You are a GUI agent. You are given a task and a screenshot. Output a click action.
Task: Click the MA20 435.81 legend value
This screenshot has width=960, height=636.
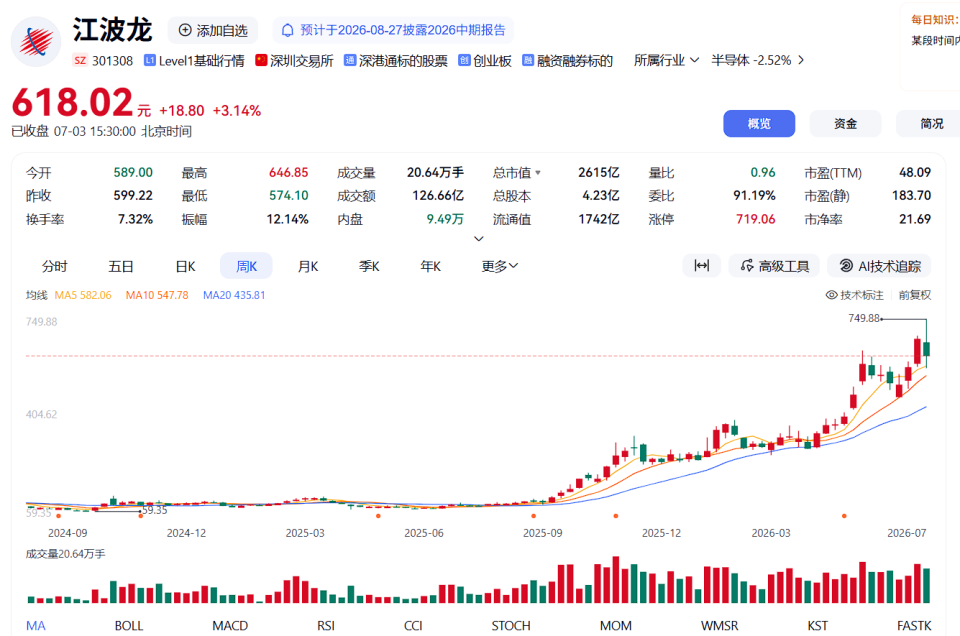[x=234, y=295]
